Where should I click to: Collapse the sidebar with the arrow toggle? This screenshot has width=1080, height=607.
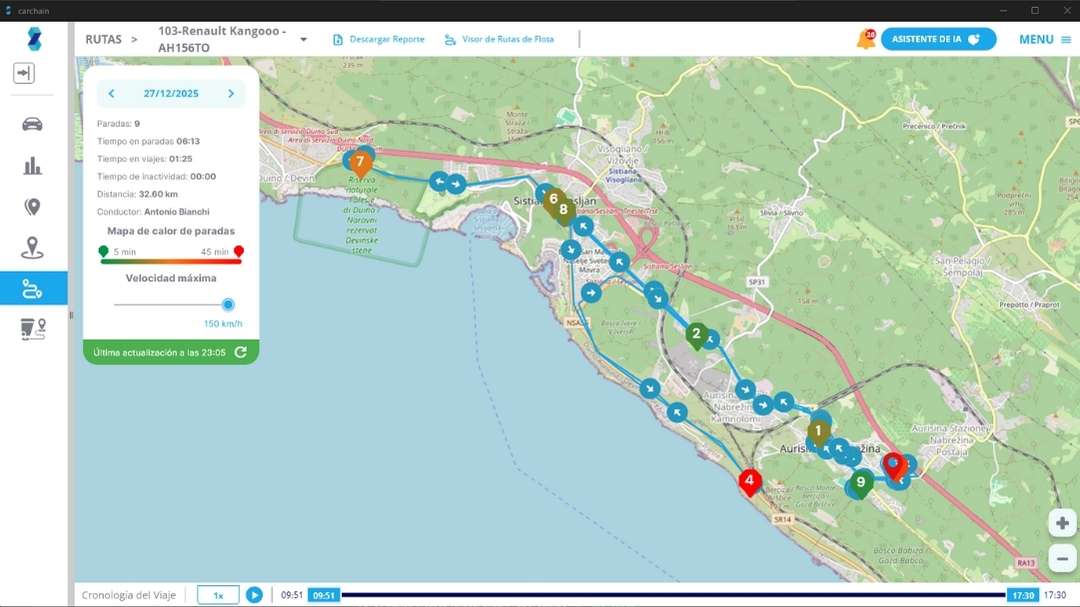coord(22,71)
